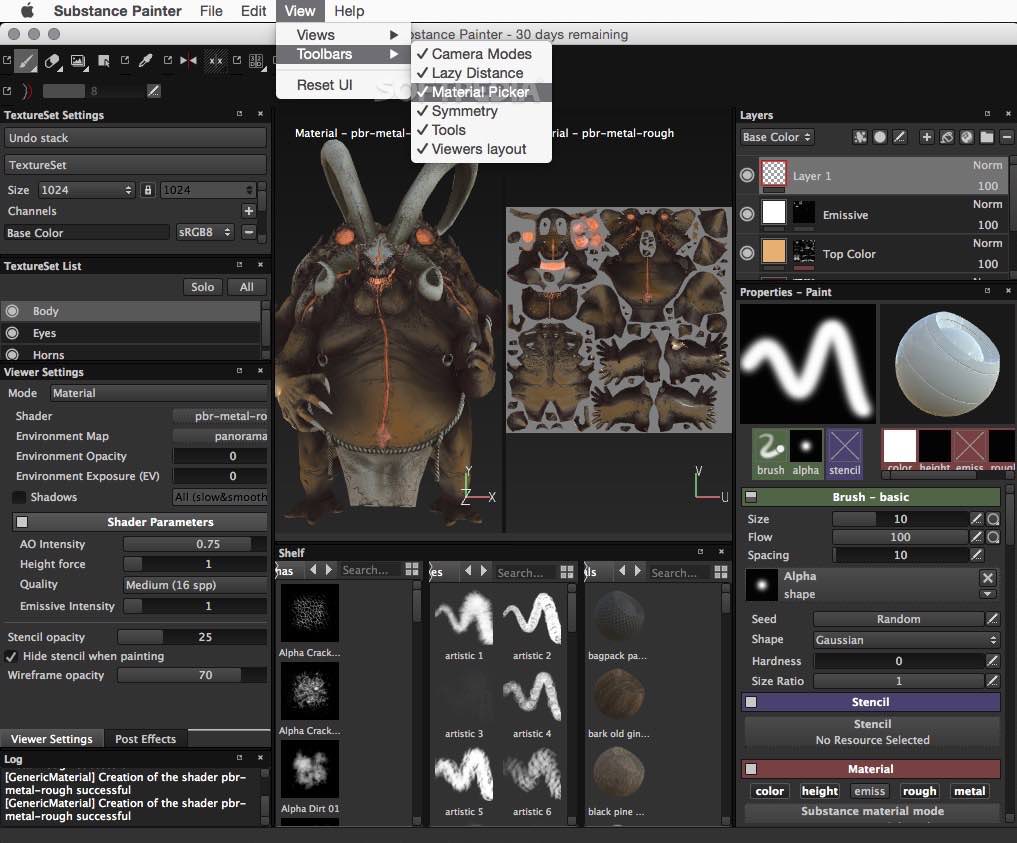Adjust the Wireframe opacity slider
This screenshot has height=843, width=1017.
pyautogui.click(x=192, y=675)
